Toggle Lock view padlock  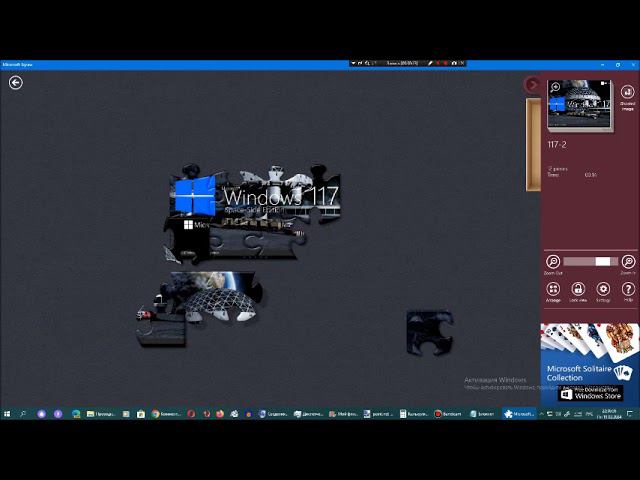coord(578,289)
